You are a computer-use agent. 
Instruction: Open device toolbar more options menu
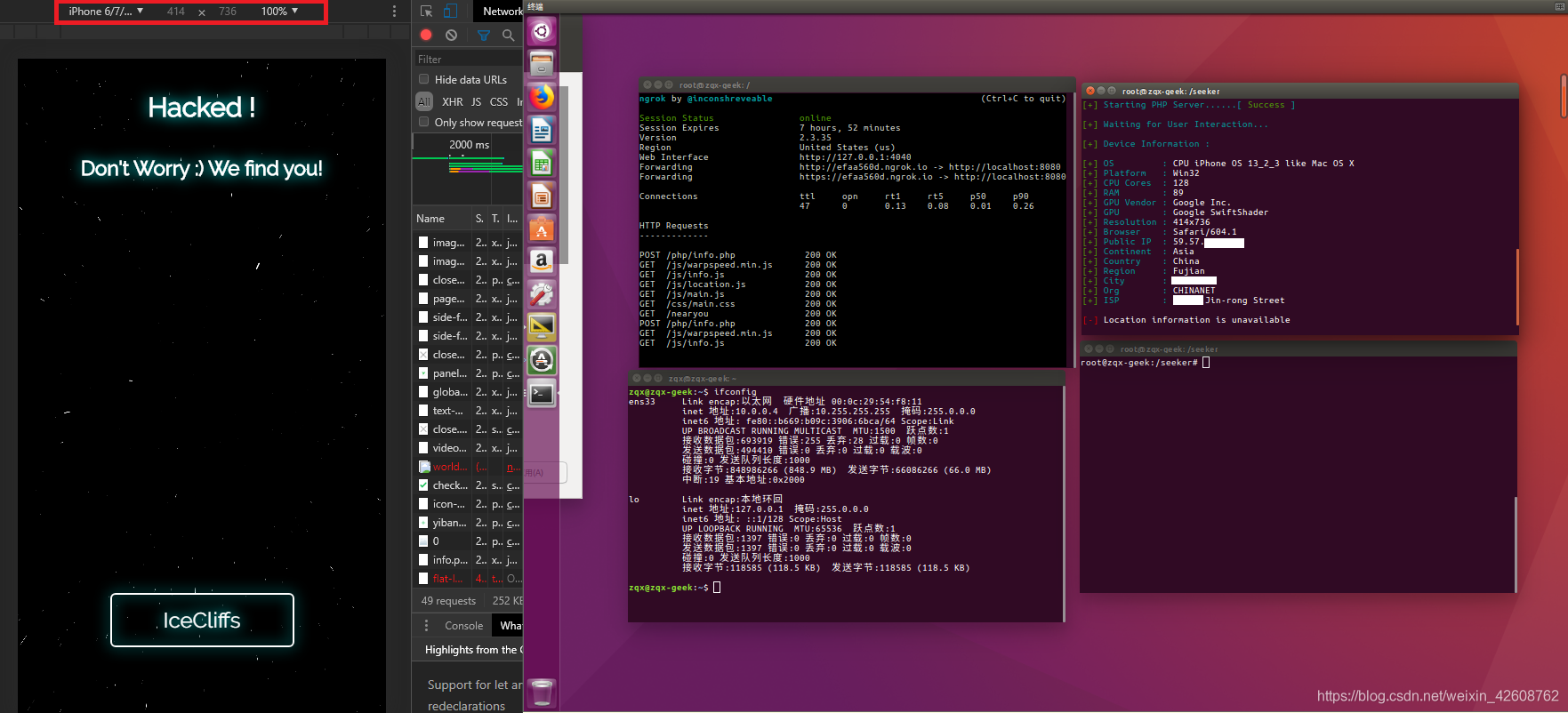coord(394,11)
